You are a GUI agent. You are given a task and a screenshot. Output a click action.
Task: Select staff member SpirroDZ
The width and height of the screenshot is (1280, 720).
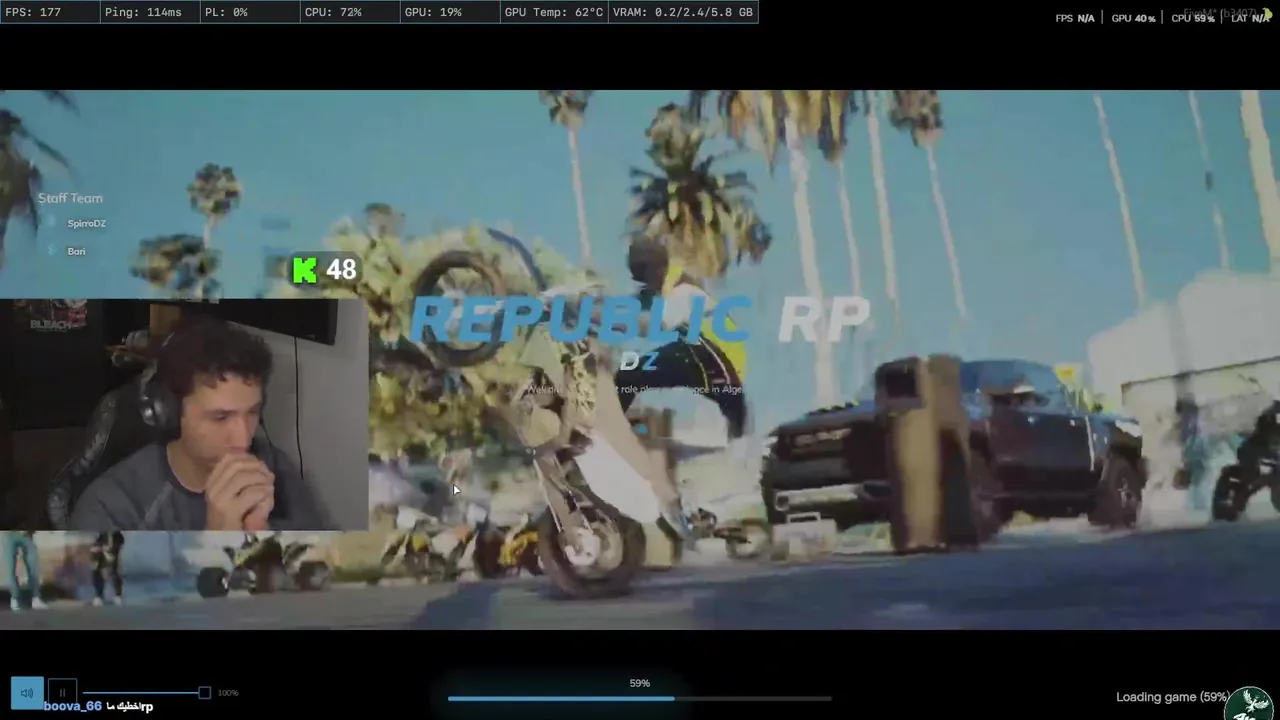click(86, 223)
